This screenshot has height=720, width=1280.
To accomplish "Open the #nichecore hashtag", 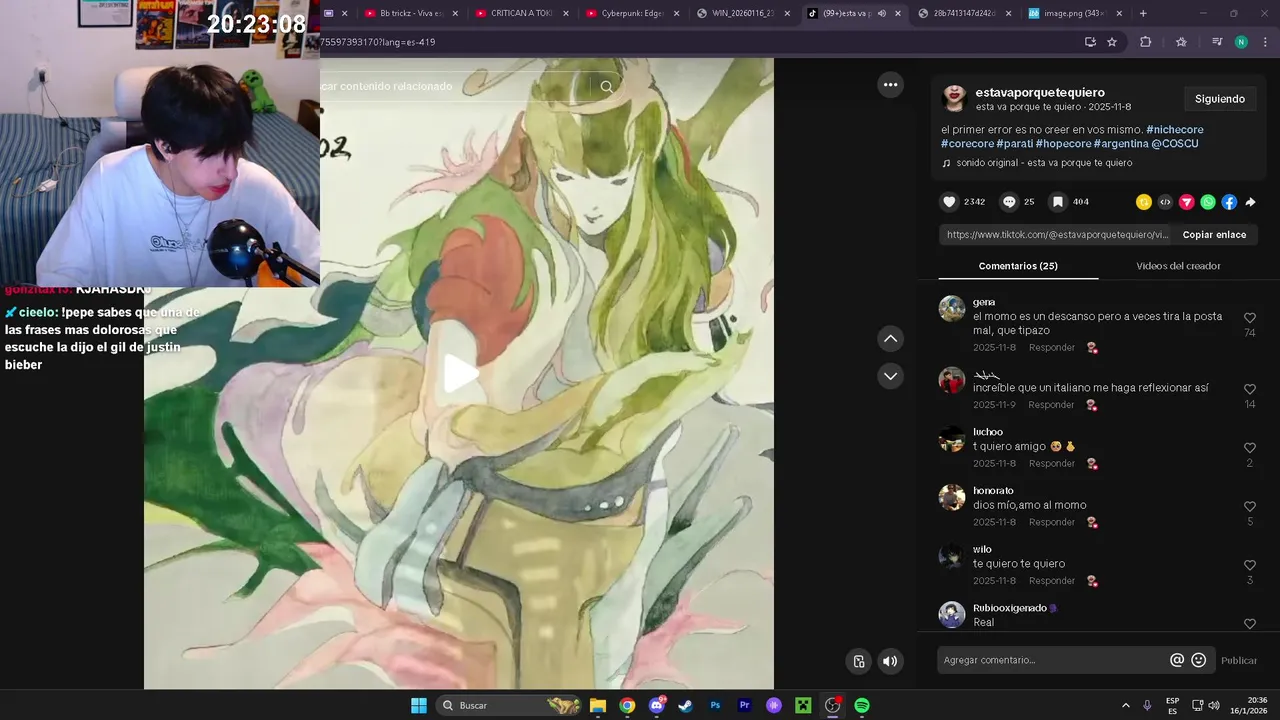I will pos(1175,130).
